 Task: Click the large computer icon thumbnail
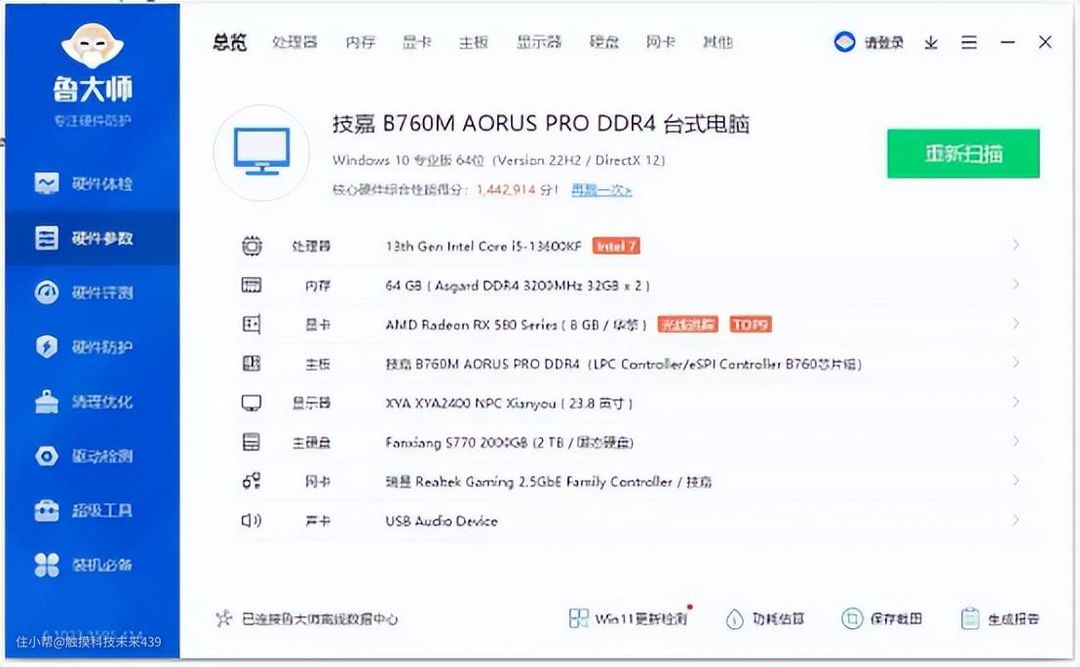click(261, 152)
